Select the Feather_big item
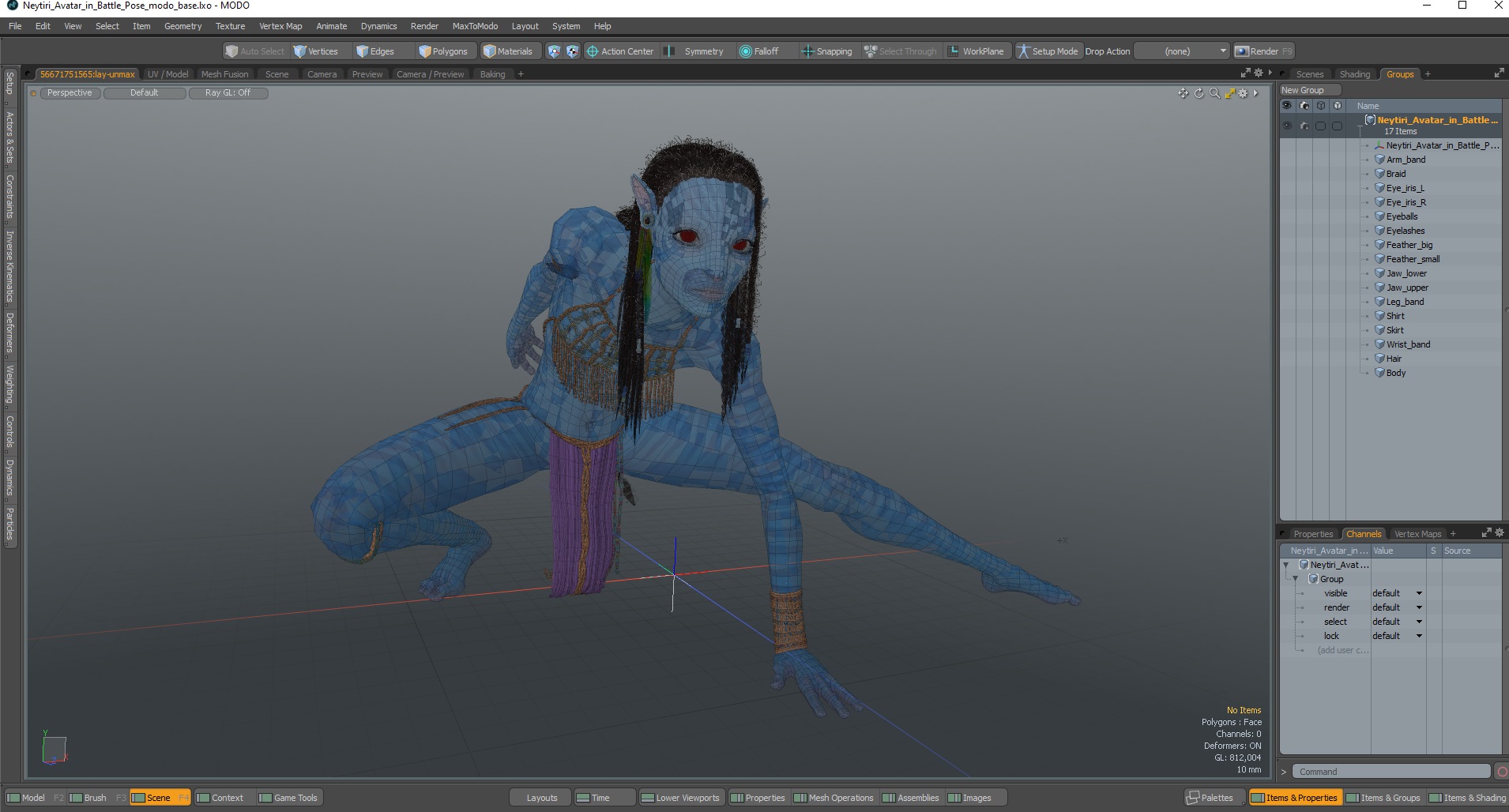The image size is (1509, 812). [1409, 245]
